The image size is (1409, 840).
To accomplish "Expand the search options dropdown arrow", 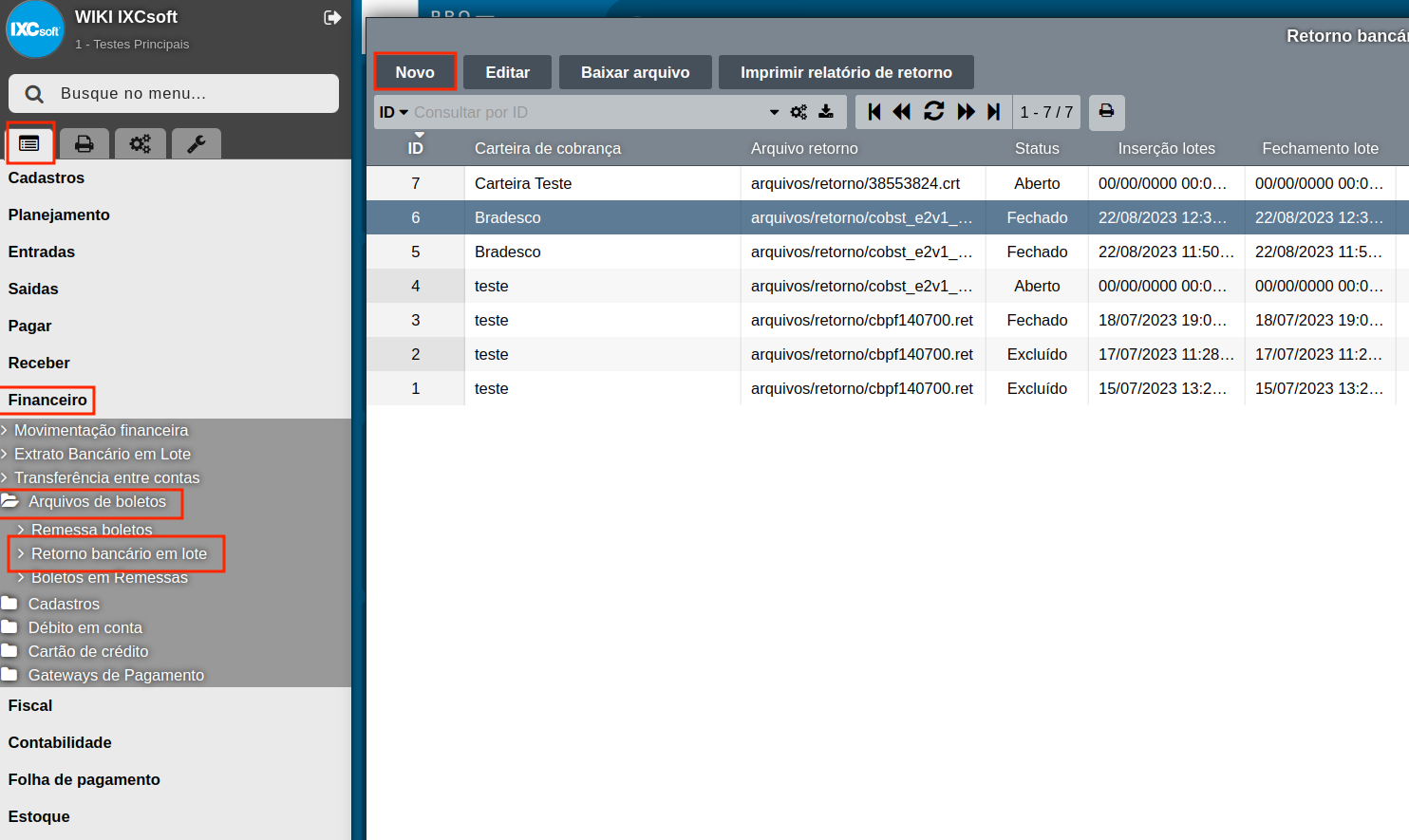I will pos(774,112).
